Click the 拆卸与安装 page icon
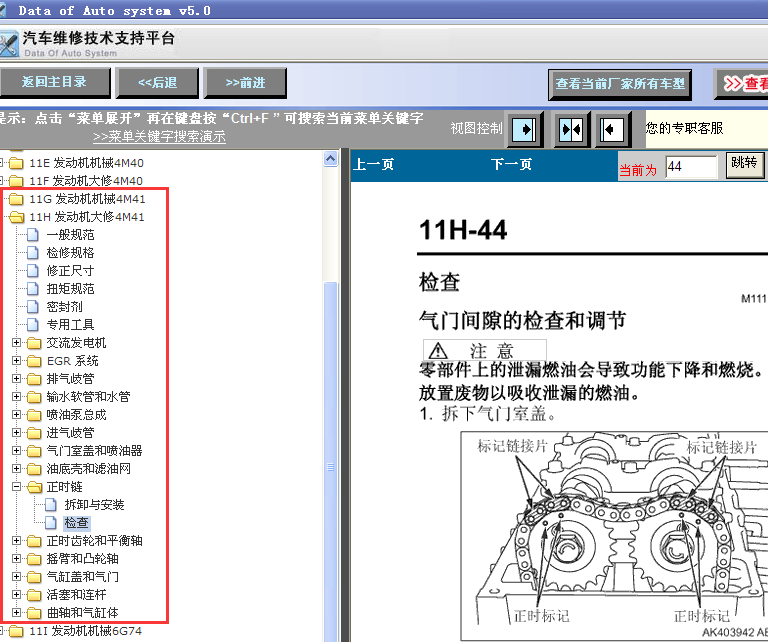The image size is (768, 642). 50,504
